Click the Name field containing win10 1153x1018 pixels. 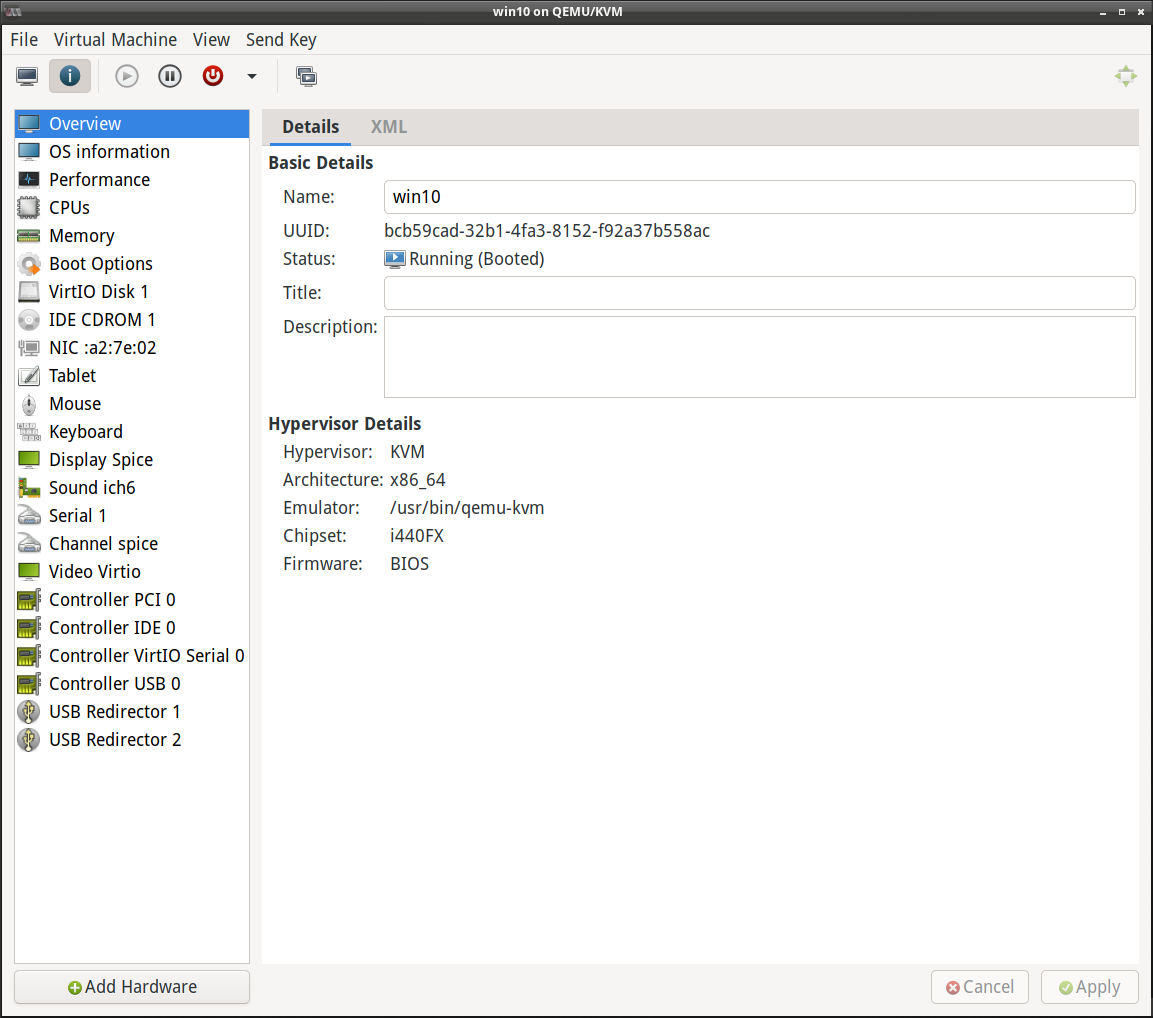point(760,197)
